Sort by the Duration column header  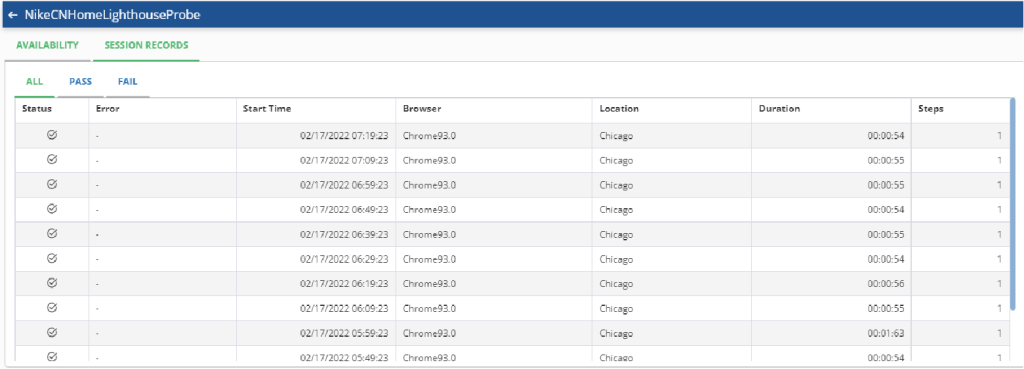click(779, 109)
